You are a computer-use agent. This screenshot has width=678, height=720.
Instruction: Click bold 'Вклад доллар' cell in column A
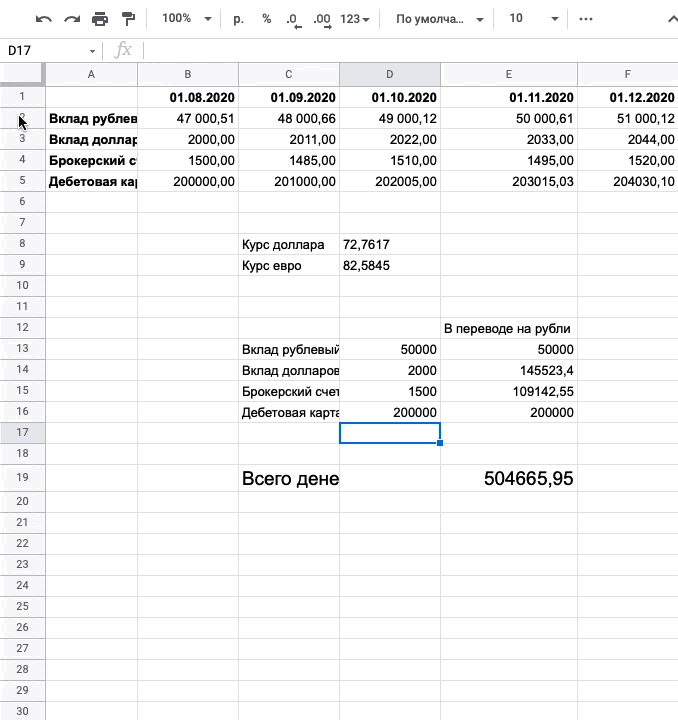pyautogui.click(x=91, y=140)
